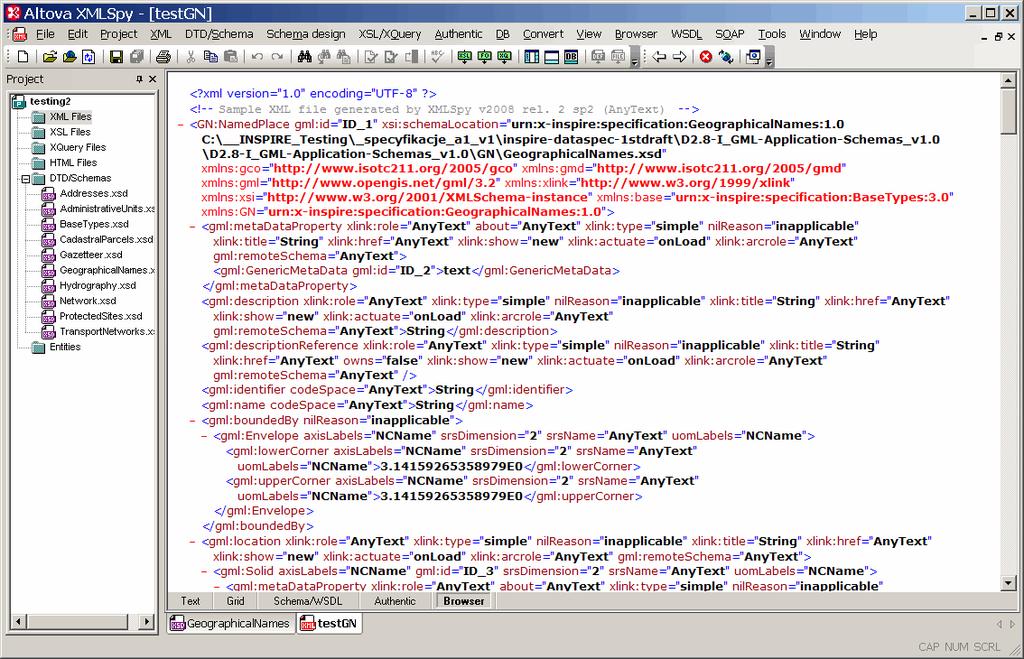1024x659 pixels.
Task: Click the document scrollbar down arrow
Action: coord(1008,584)
